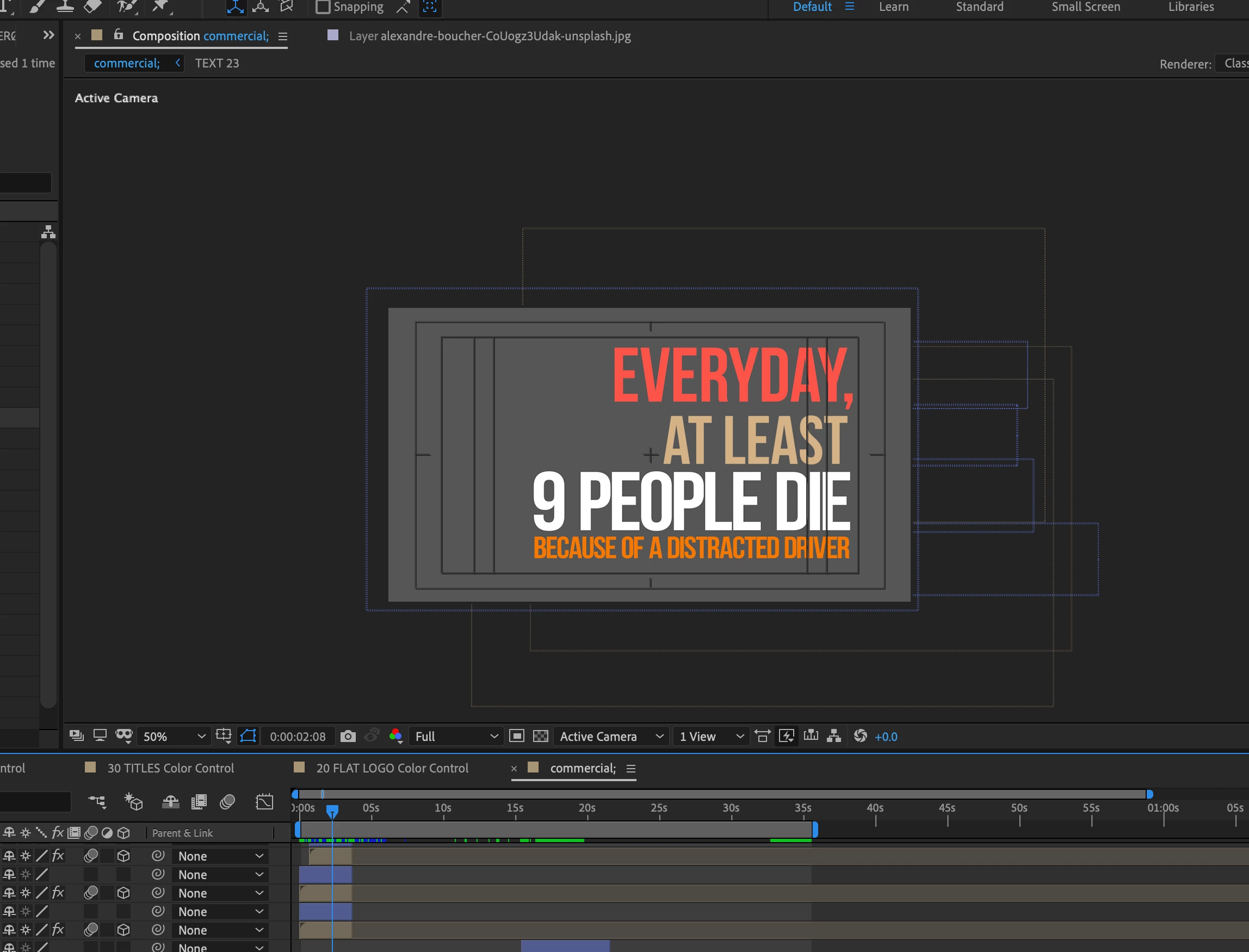Open the Composition Flowchart icon in the viewer bar
Screen dimensions: 1249x952
pos(833,736)
